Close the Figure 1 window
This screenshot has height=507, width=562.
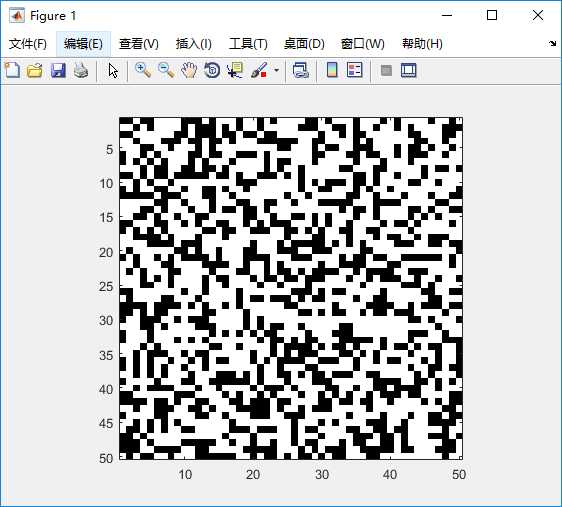coord(538,15)
